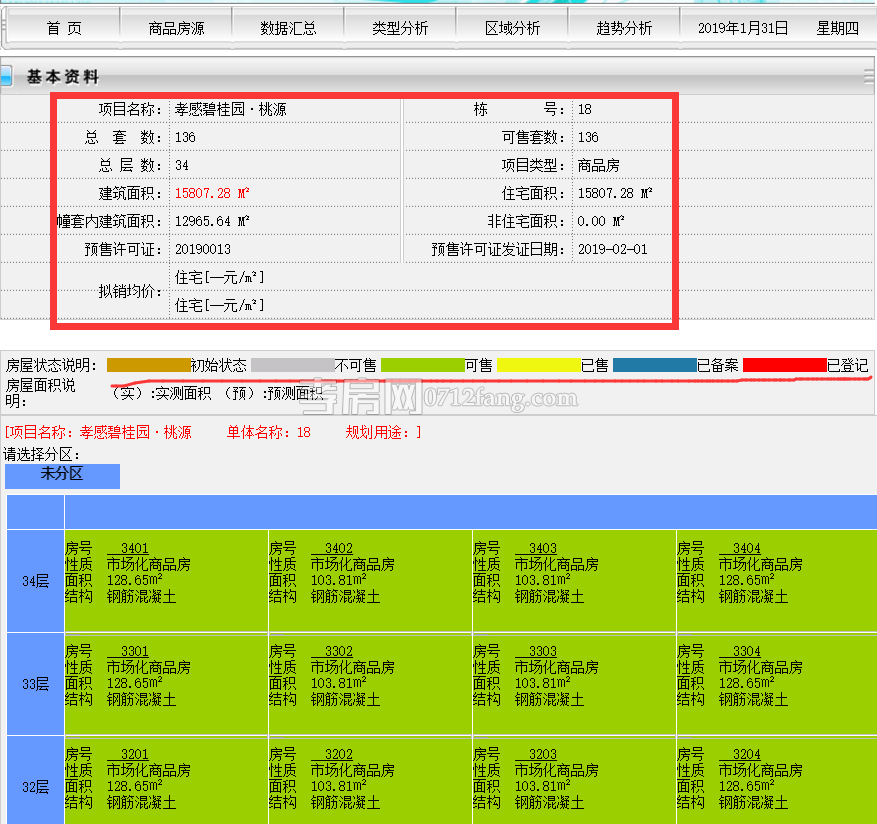
Task: Click the blue icon beside 基本资料 header
Action: pyautogui.click(x=6, y=76)
